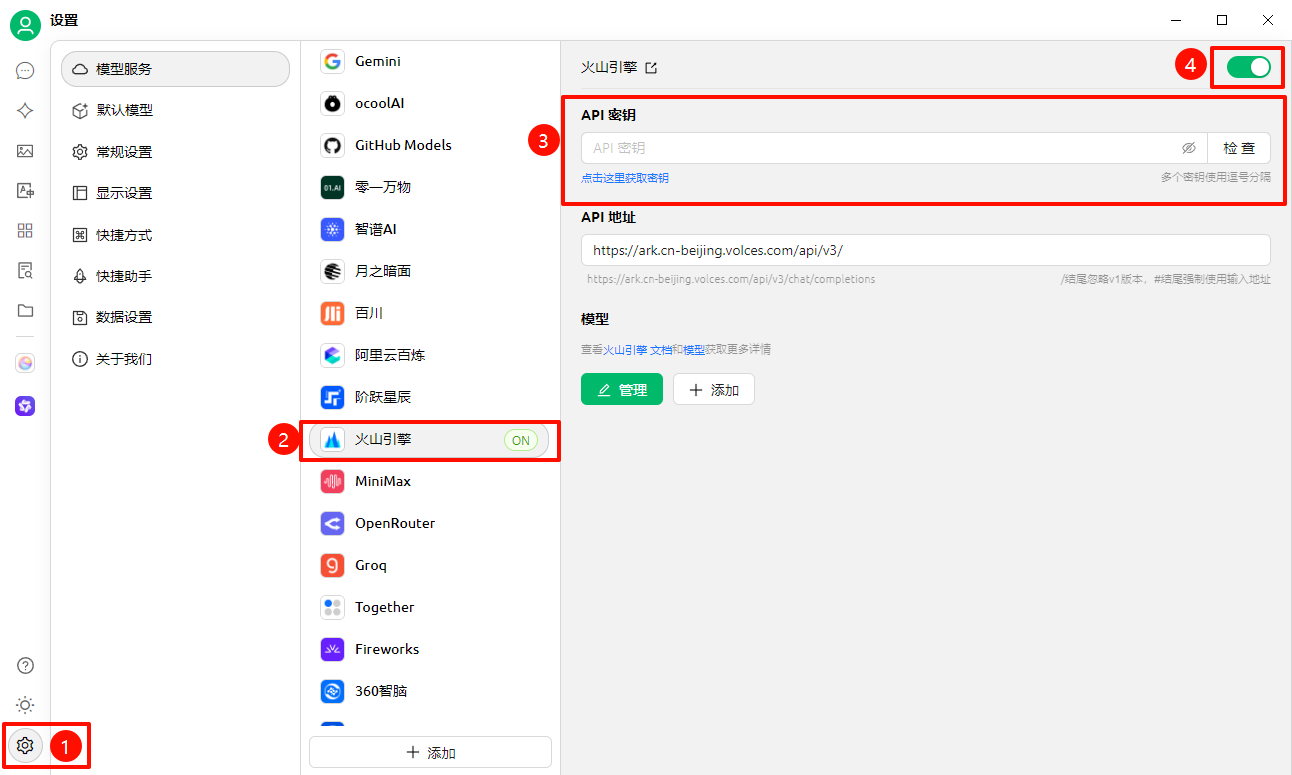Focus the API 地址 input field
The height and width of the screenshot is (775, 1292).
point(926,250)
